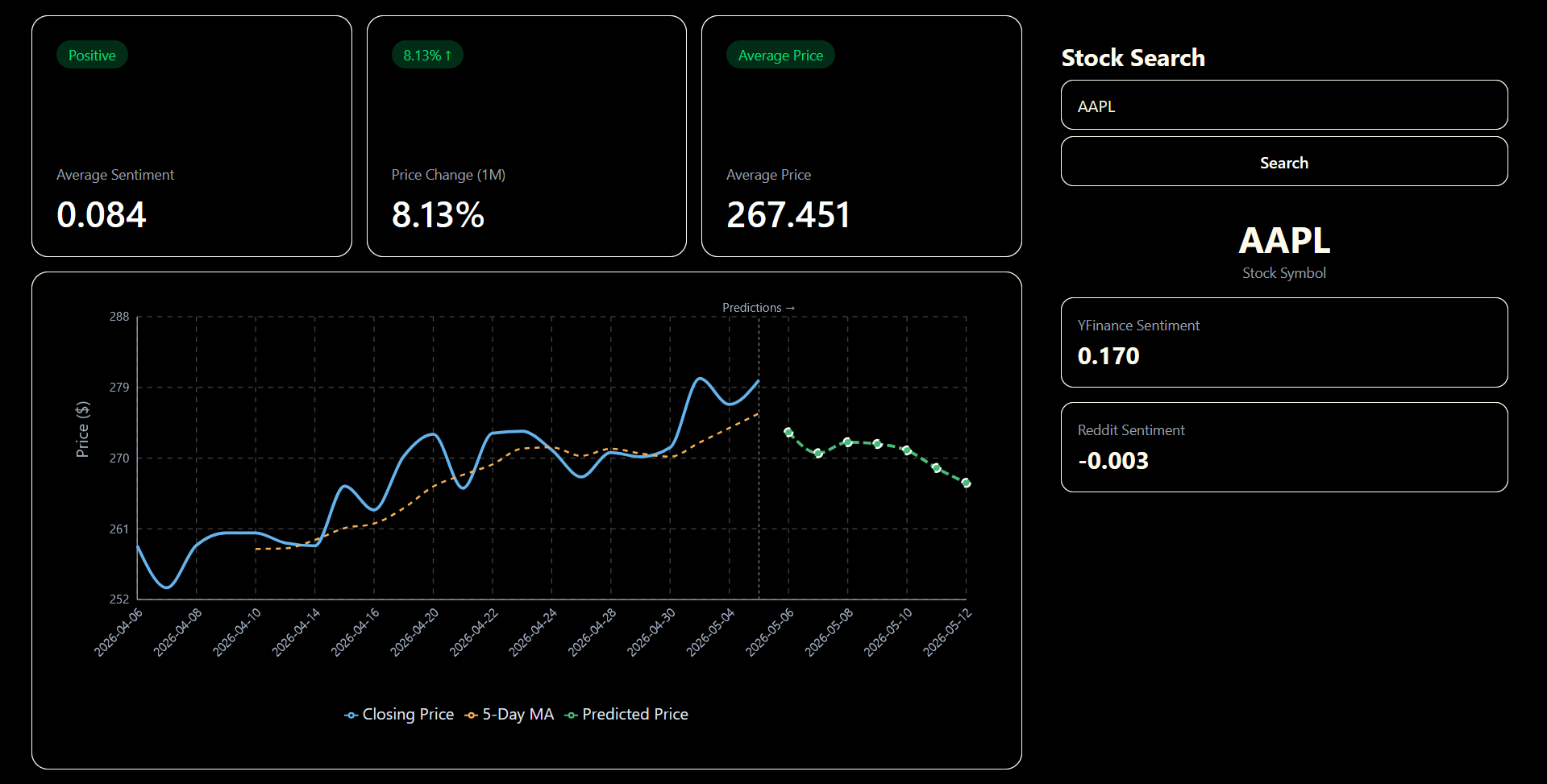Click the large 8.13% price change value
Viewport: 1547px width, 784px height.
pyautogui.click(x=438, y=215)
